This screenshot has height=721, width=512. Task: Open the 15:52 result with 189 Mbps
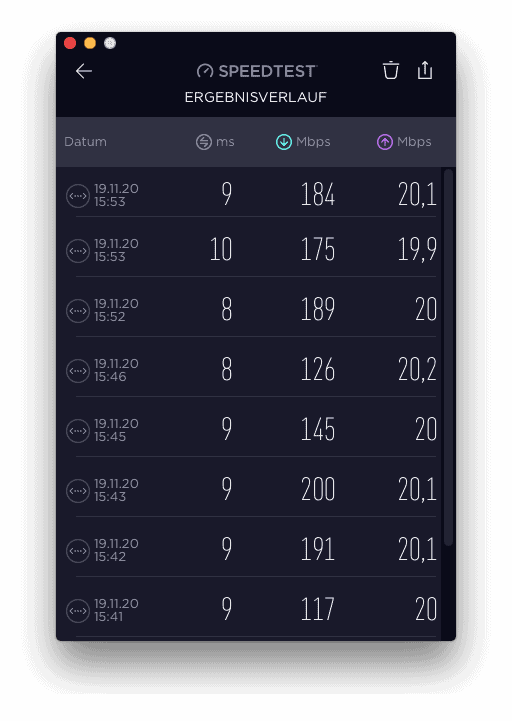pos(251,309)
